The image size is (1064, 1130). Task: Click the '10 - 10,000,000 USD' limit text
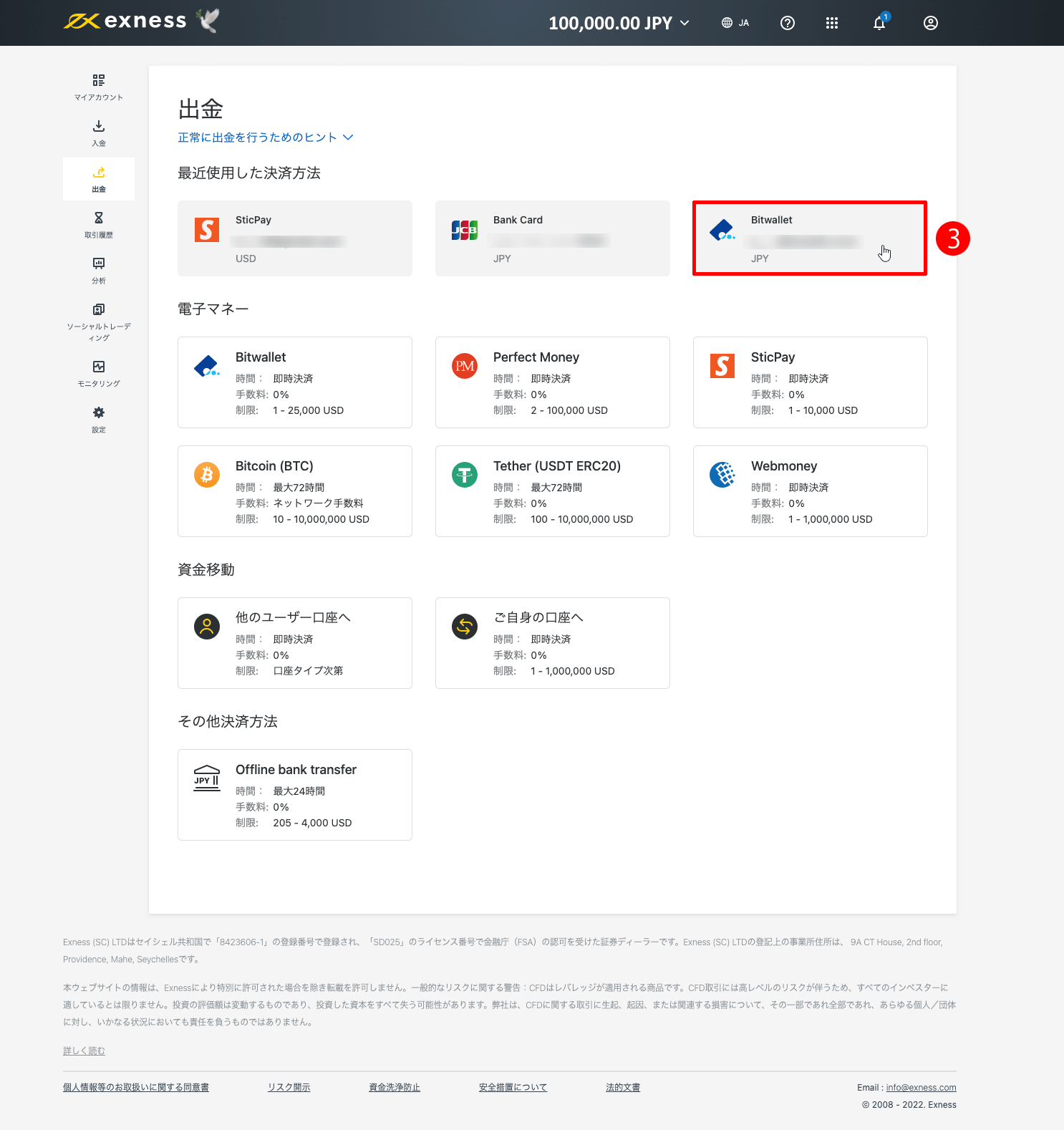321,519
